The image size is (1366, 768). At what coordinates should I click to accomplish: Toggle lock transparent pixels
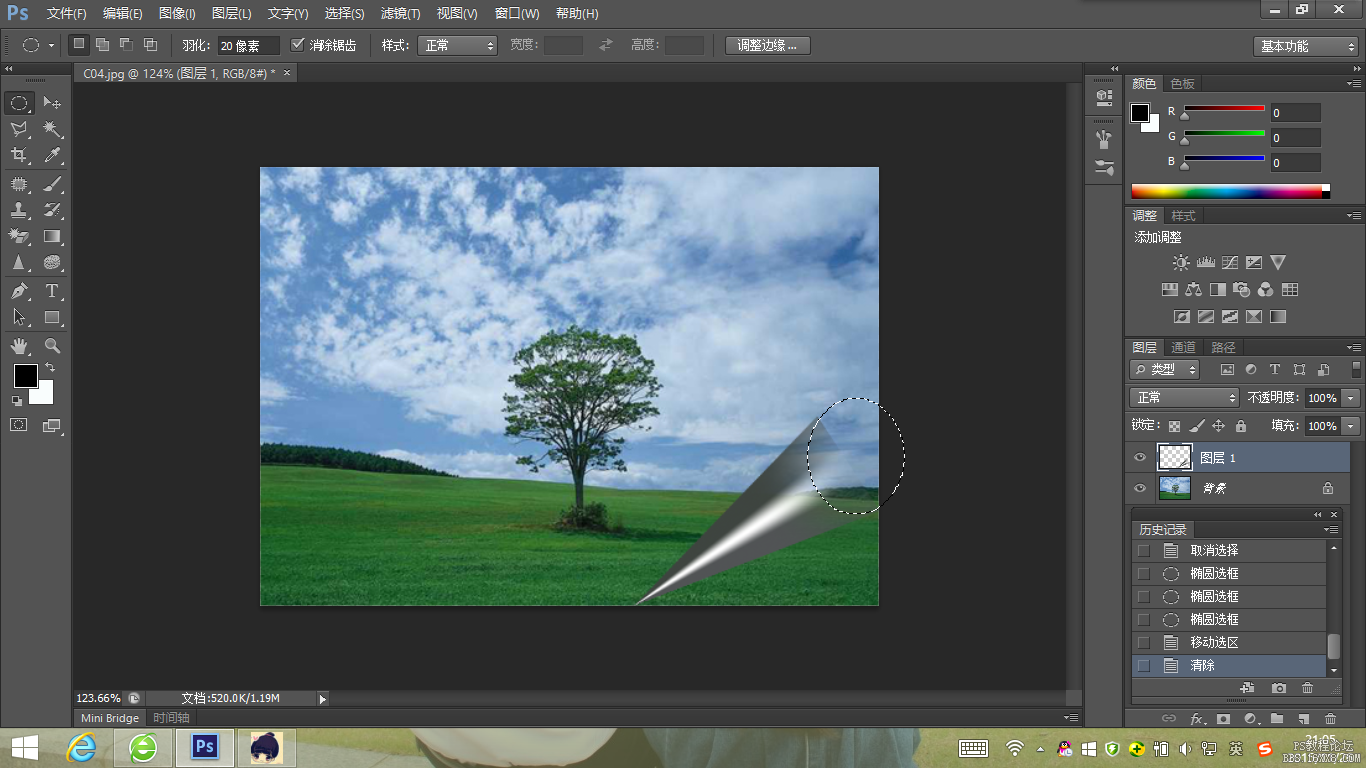[x=1174, y=426]
